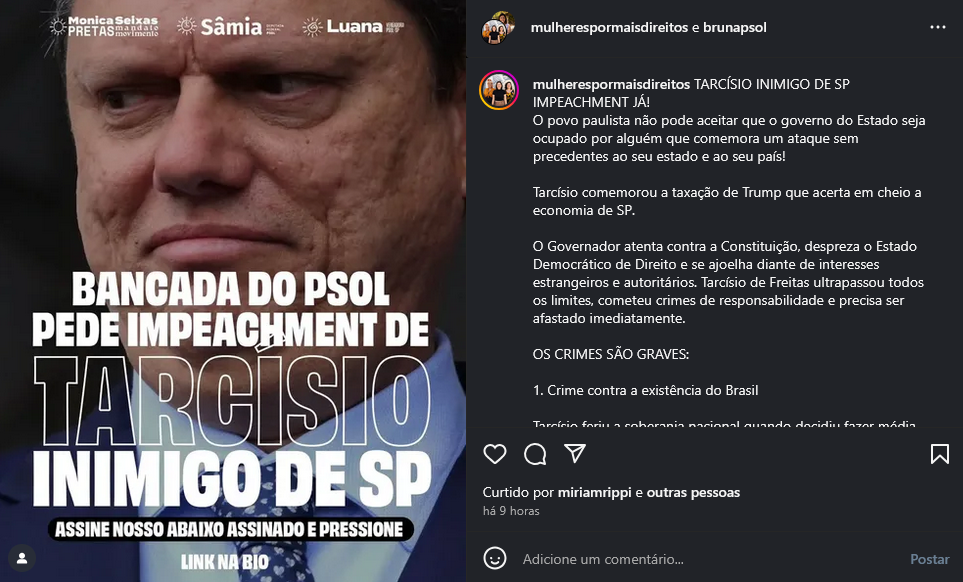Click the há 9 horas timestamp
The height and width of the screenshot is (582, 963).
511,511
